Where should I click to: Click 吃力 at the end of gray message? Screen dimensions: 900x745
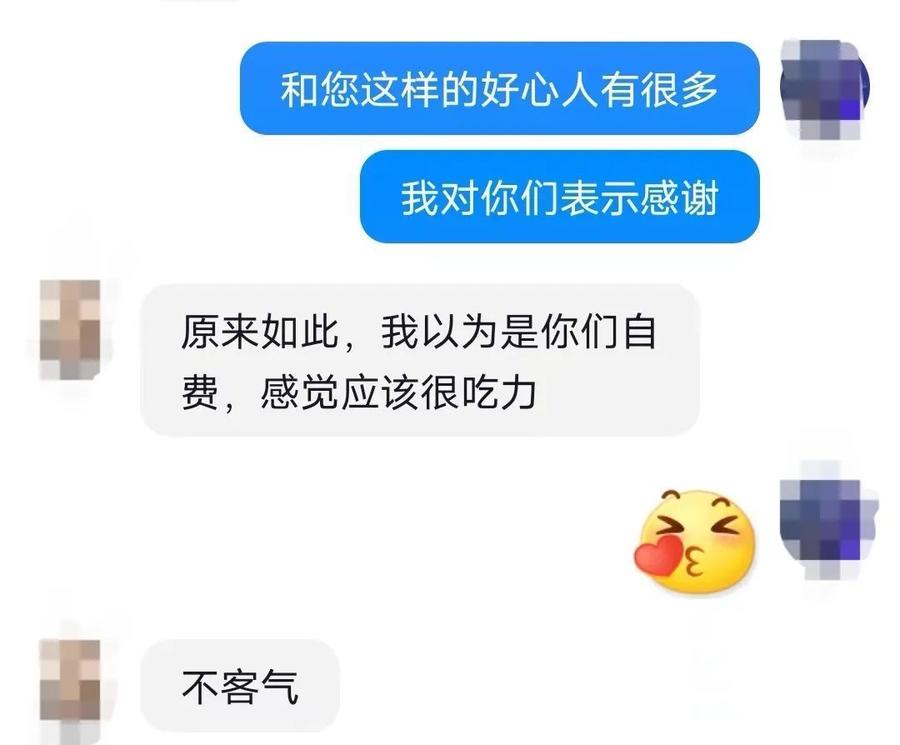pyautogui.click(x=498, y=393)
